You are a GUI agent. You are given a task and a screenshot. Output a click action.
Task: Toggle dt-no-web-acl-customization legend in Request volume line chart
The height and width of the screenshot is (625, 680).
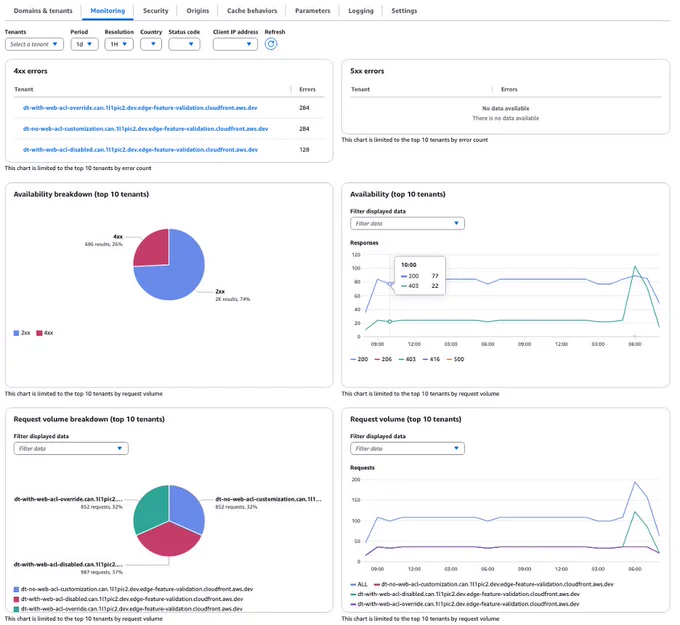(494, 584)
